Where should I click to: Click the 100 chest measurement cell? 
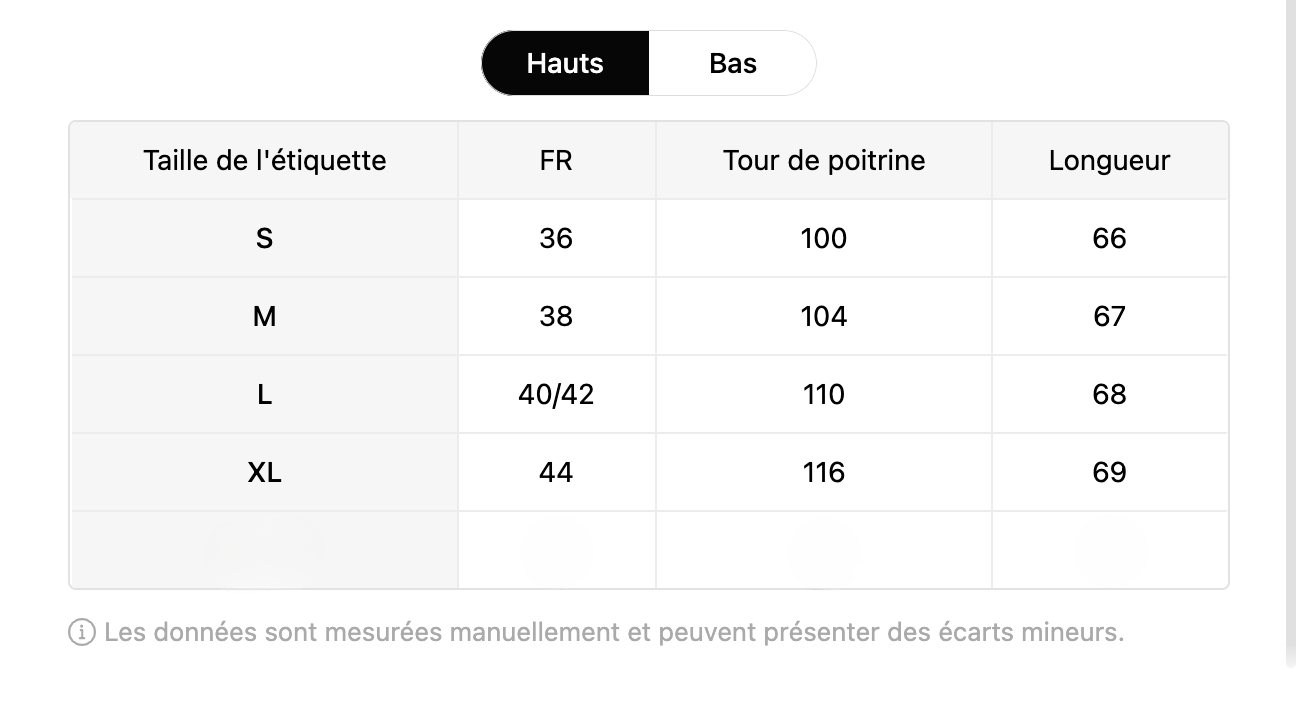point(824,238)
